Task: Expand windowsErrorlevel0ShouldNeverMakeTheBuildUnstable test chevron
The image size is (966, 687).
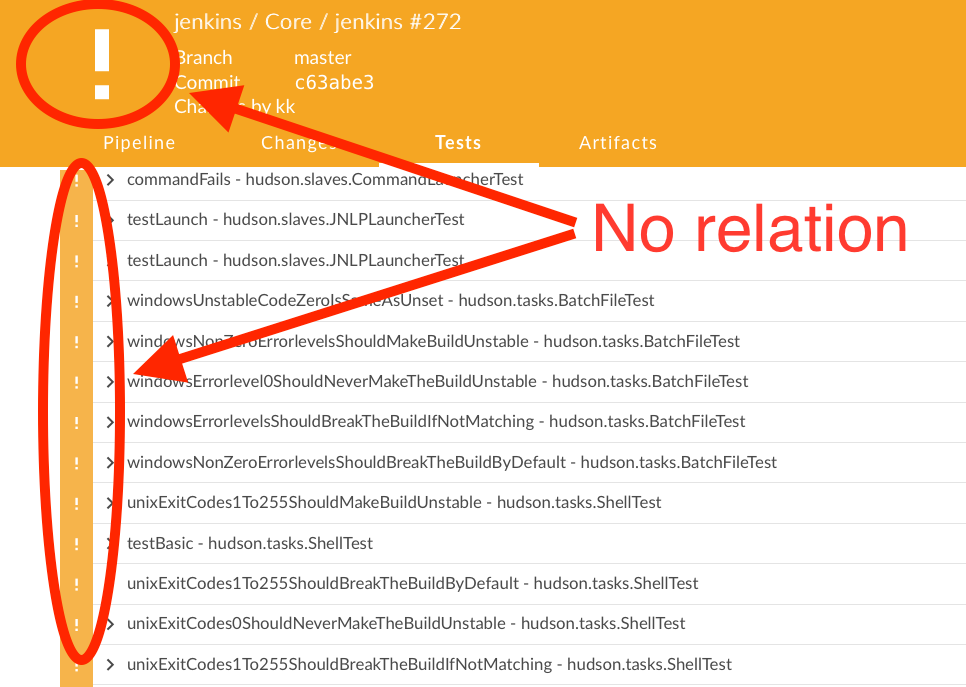Action: [x=110, y=382]
